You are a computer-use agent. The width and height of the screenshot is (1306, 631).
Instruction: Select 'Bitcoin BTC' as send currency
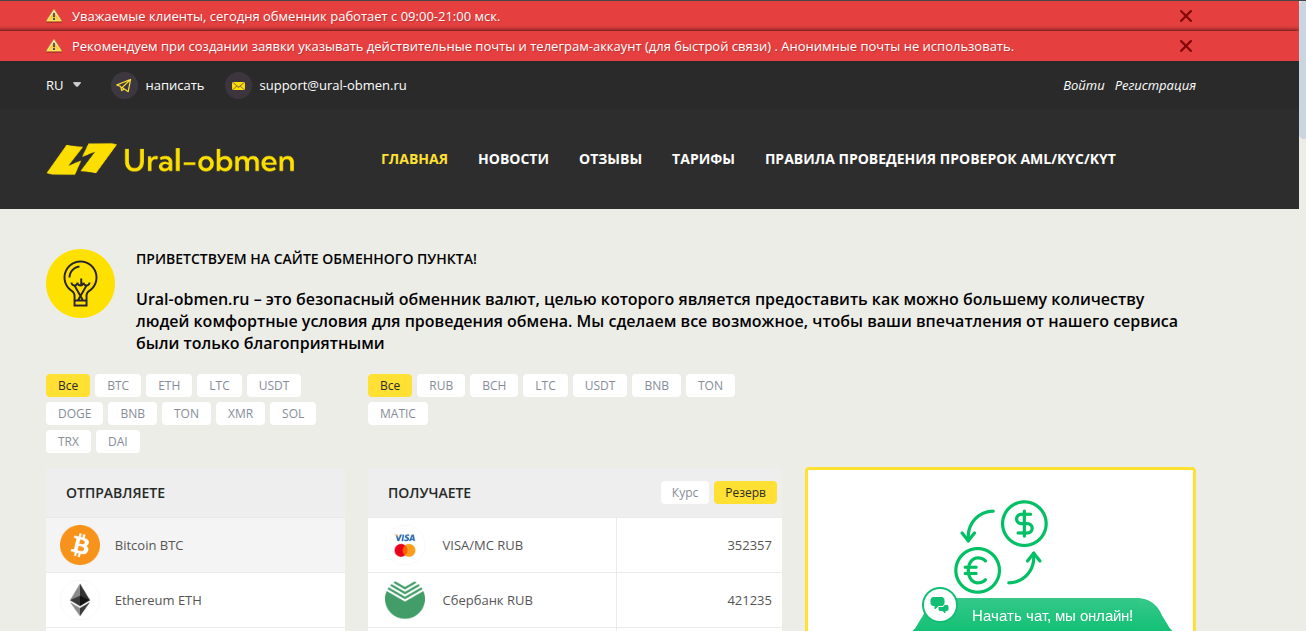[195, 546]
